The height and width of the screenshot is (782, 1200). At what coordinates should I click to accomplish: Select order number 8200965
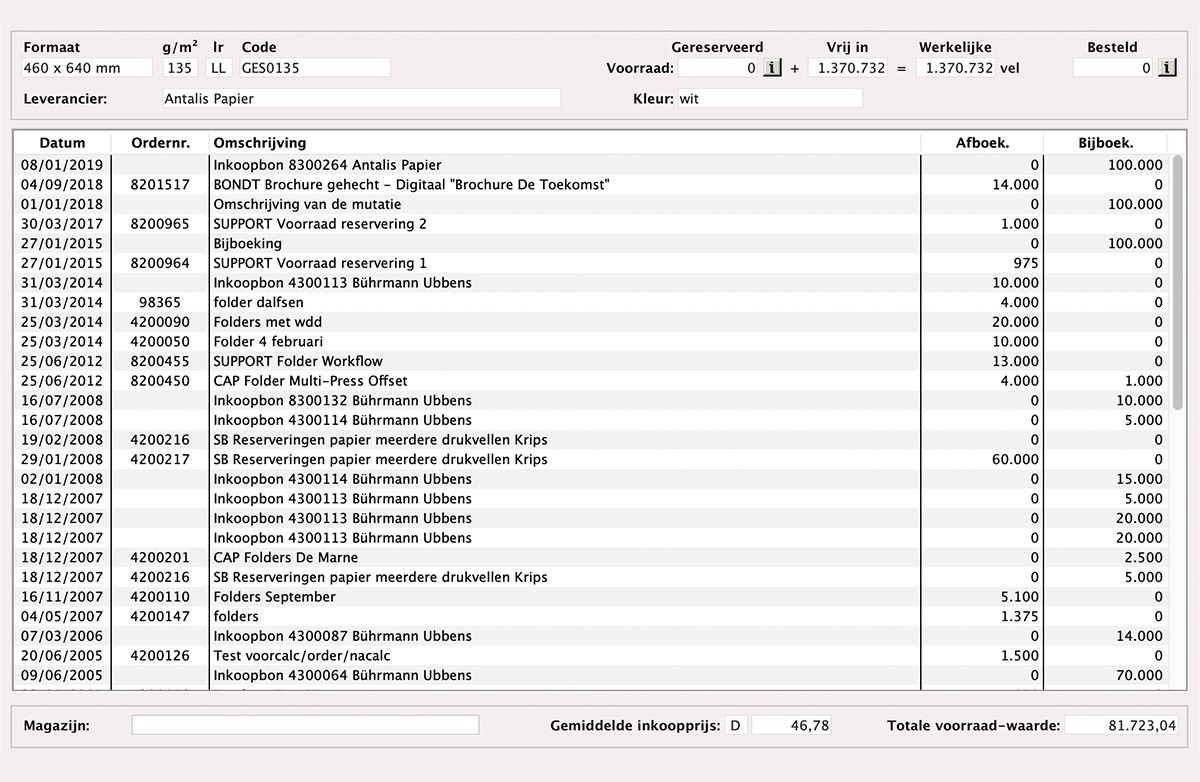160,224
